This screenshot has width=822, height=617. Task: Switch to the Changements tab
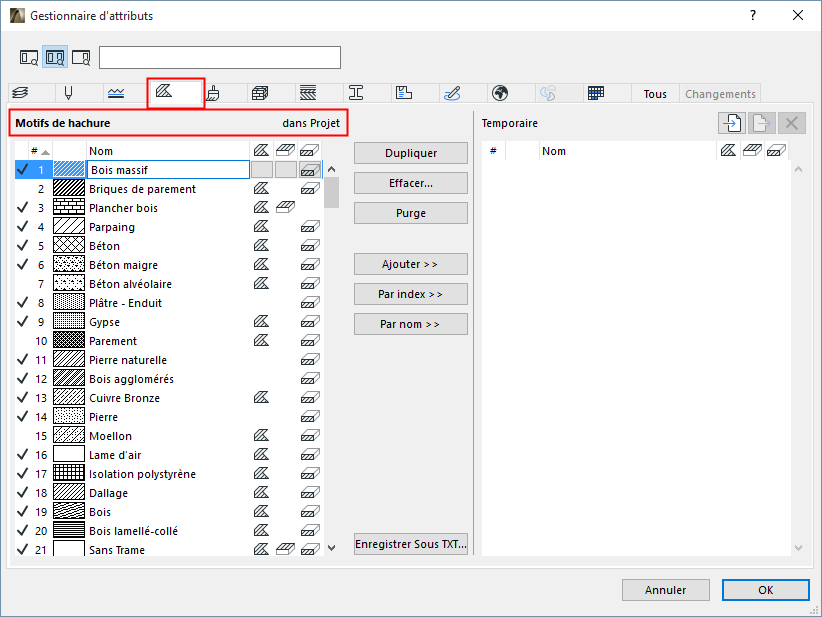tap(720, 94)
